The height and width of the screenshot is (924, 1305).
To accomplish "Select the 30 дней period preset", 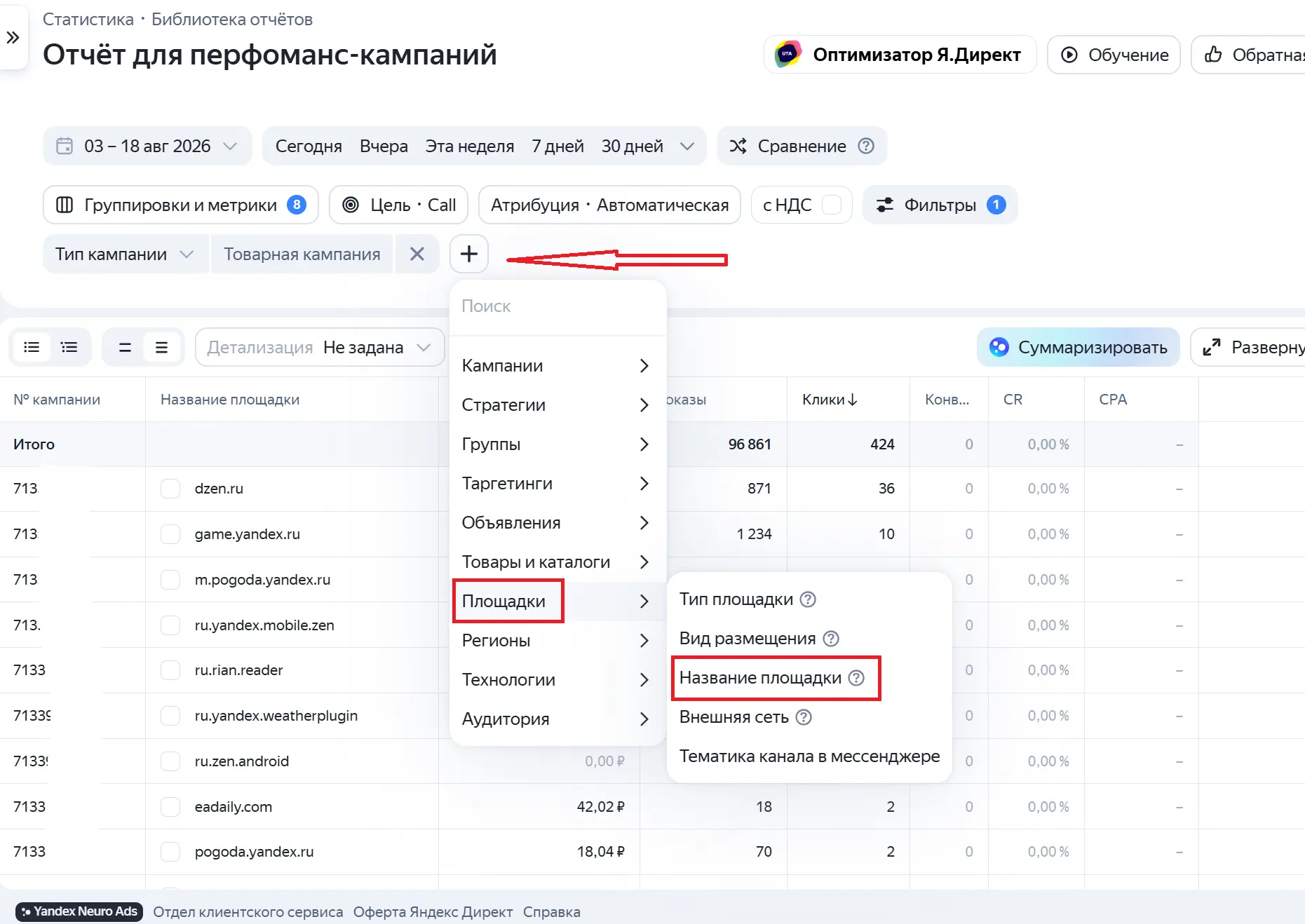I will pos(633,146).
